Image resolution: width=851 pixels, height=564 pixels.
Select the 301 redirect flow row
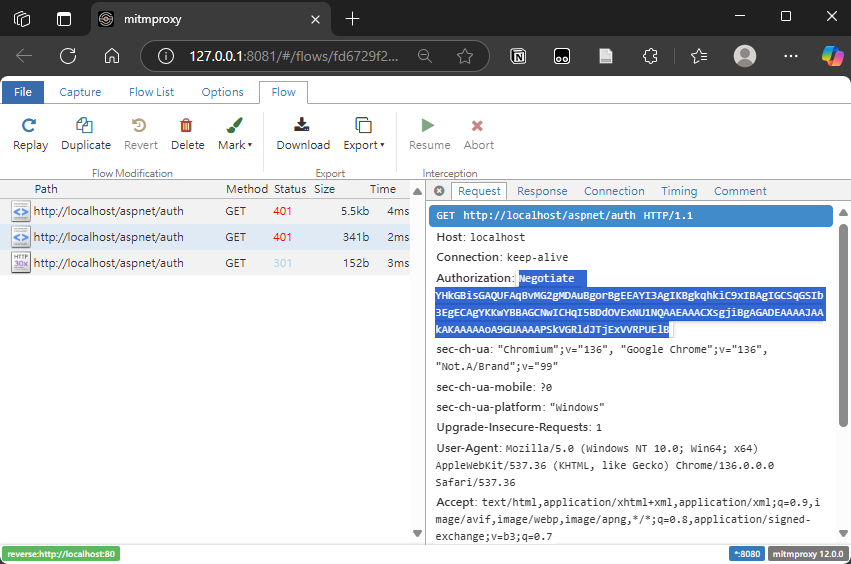200,263
